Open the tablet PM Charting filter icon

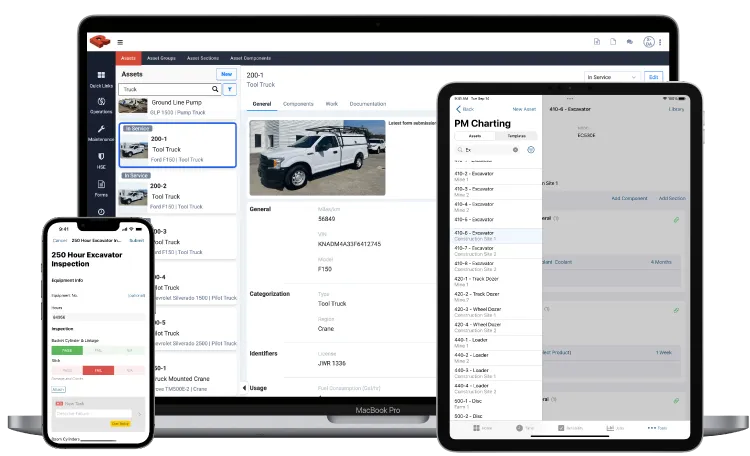(x=531, y=150)
